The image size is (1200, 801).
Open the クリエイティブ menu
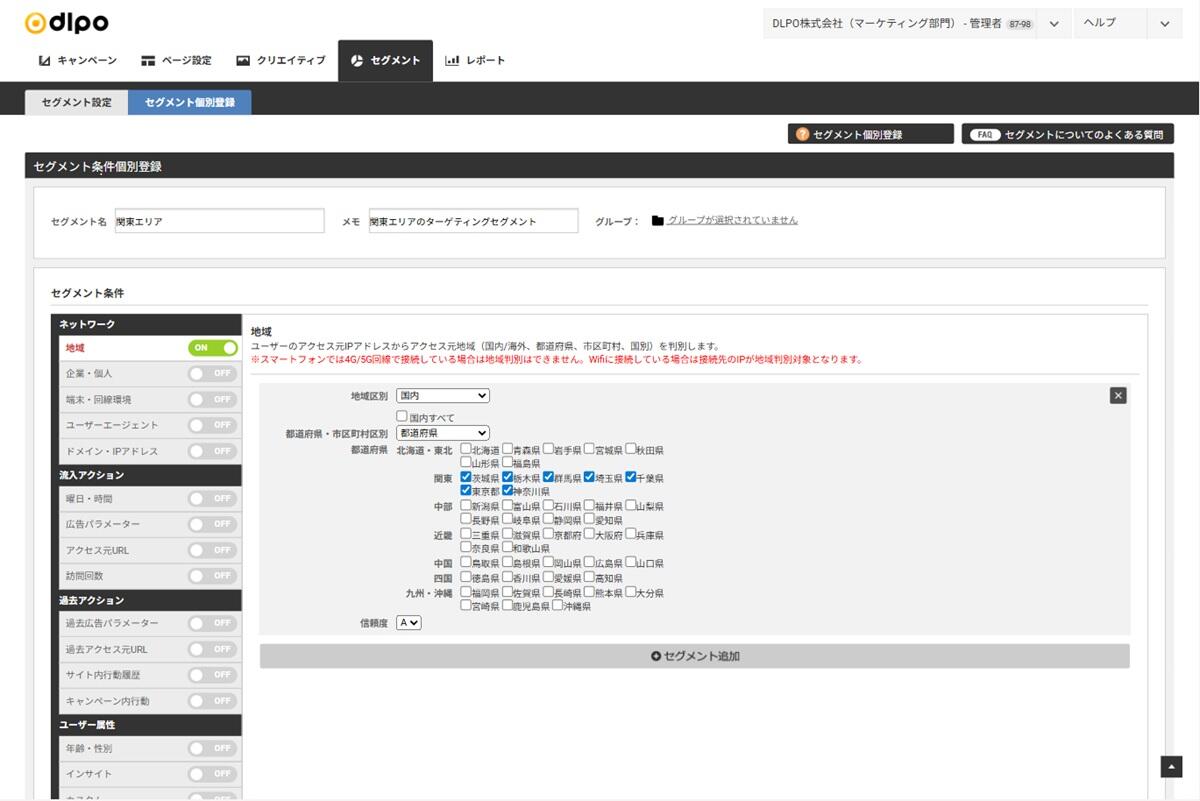point(281,60)
